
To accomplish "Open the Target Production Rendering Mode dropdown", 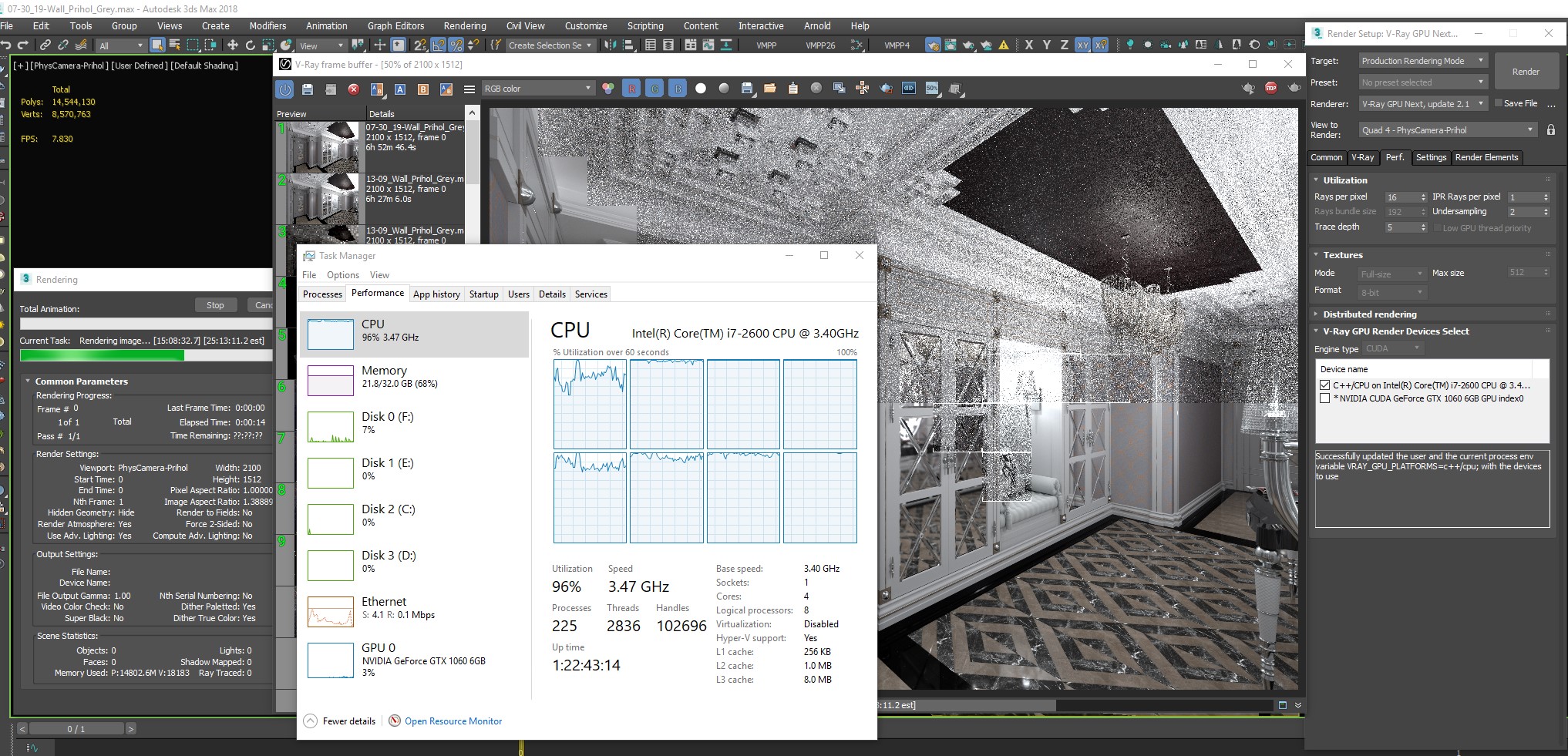I will tap(1422, 61).
